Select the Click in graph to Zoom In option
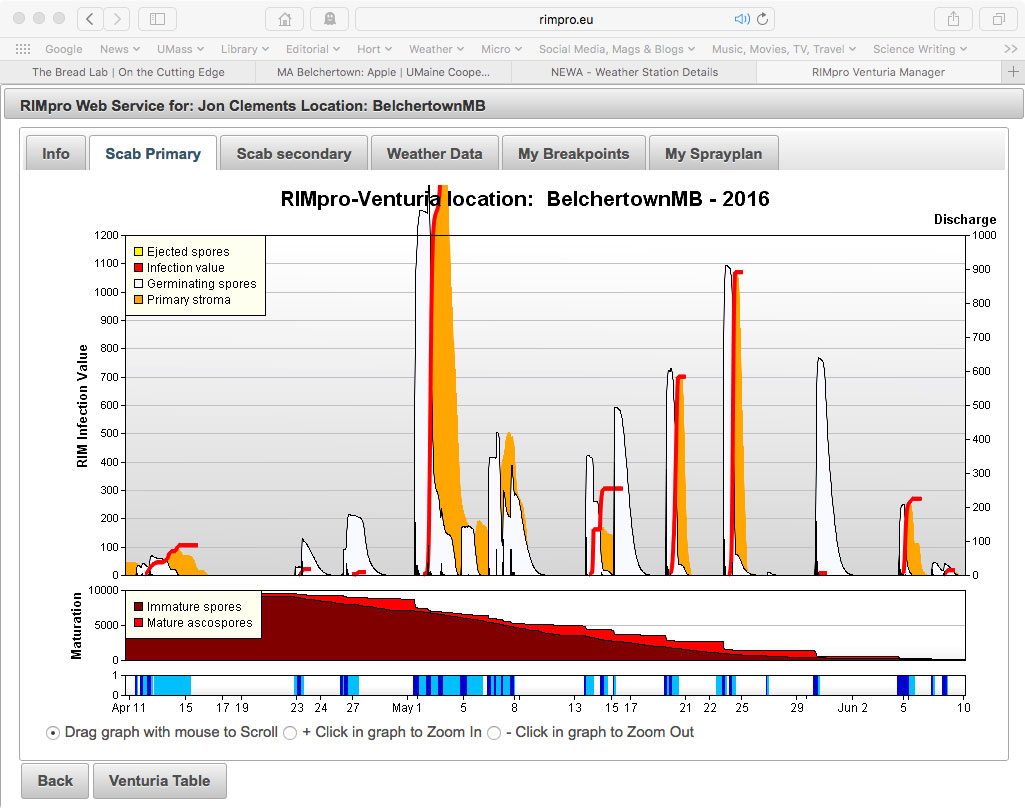Viewport: 1025px width, 810px height. [290, 733]
